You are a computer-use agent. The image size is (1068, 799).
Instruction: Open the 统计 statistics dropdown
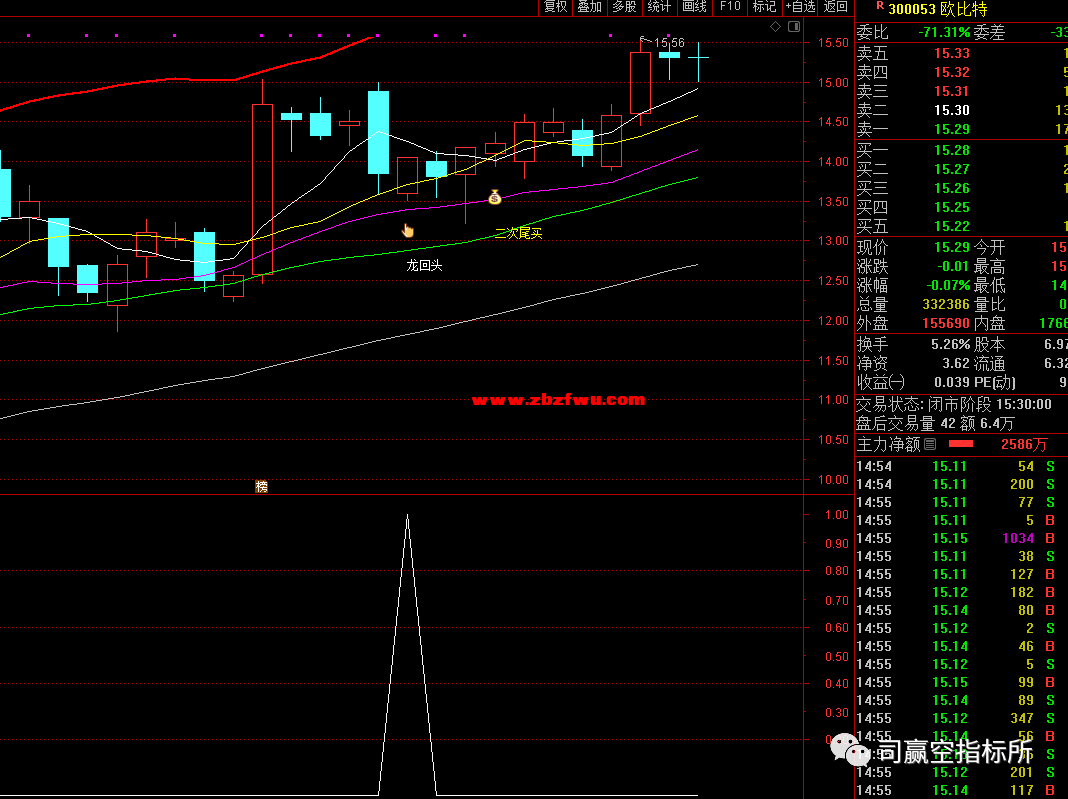point(660,7)
